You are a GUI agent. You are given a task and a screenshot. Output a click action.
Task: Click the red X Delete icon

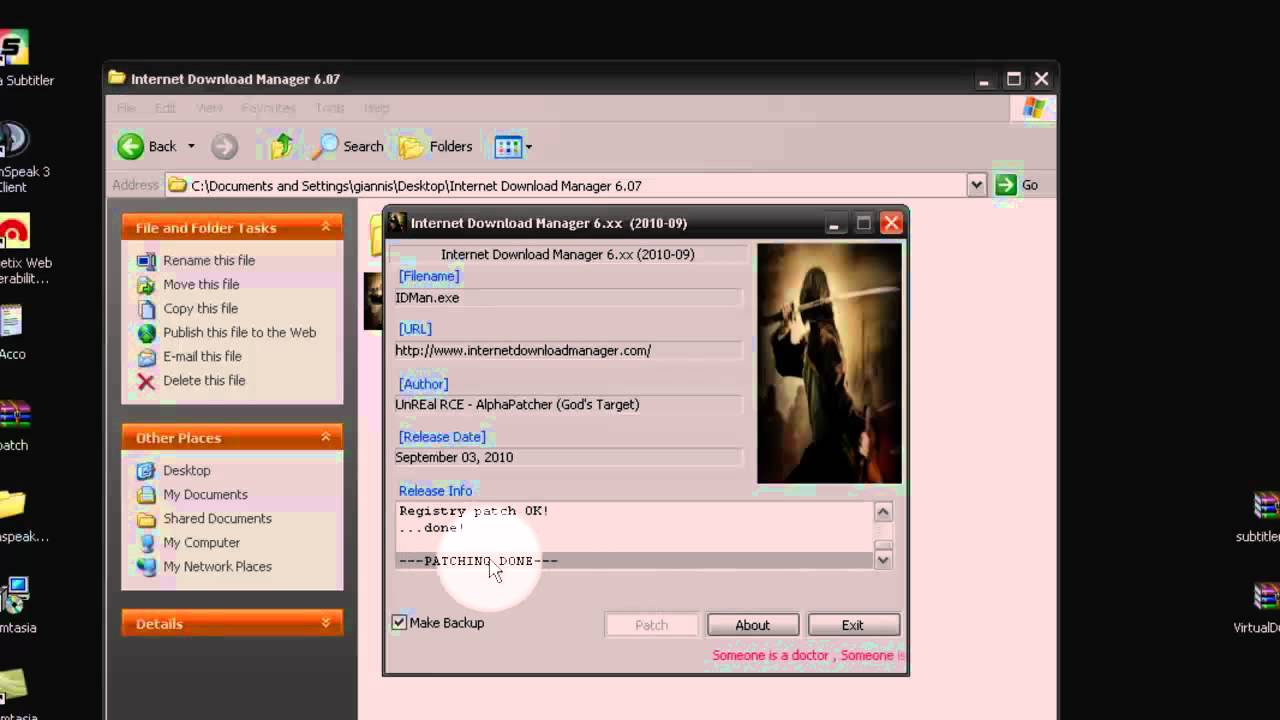[147, 381]
